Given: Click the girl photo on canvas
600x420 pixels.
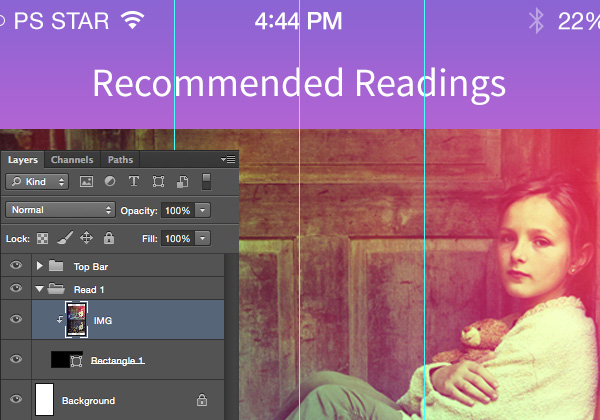Looking at the screenshot, I should point(419,274).
